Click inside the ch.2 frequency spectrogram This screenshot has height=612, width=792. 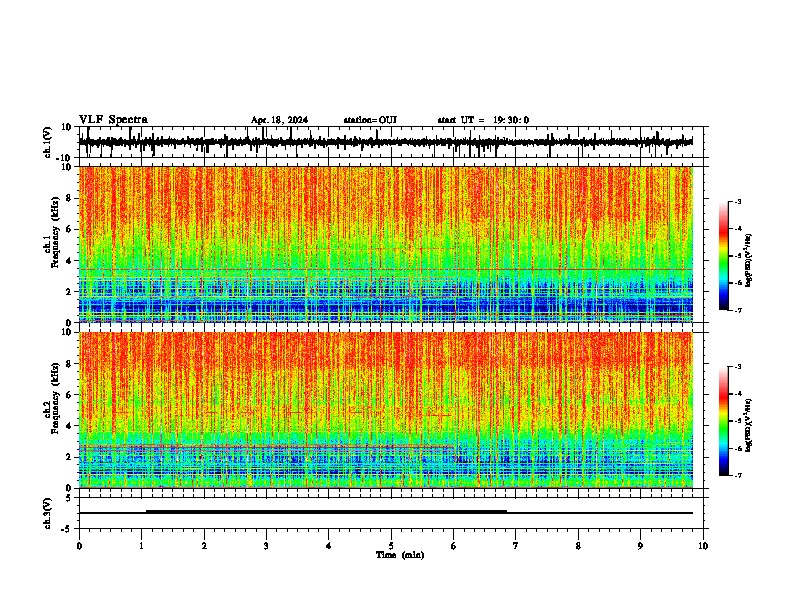pyautogui.click(x=386, y=410)
